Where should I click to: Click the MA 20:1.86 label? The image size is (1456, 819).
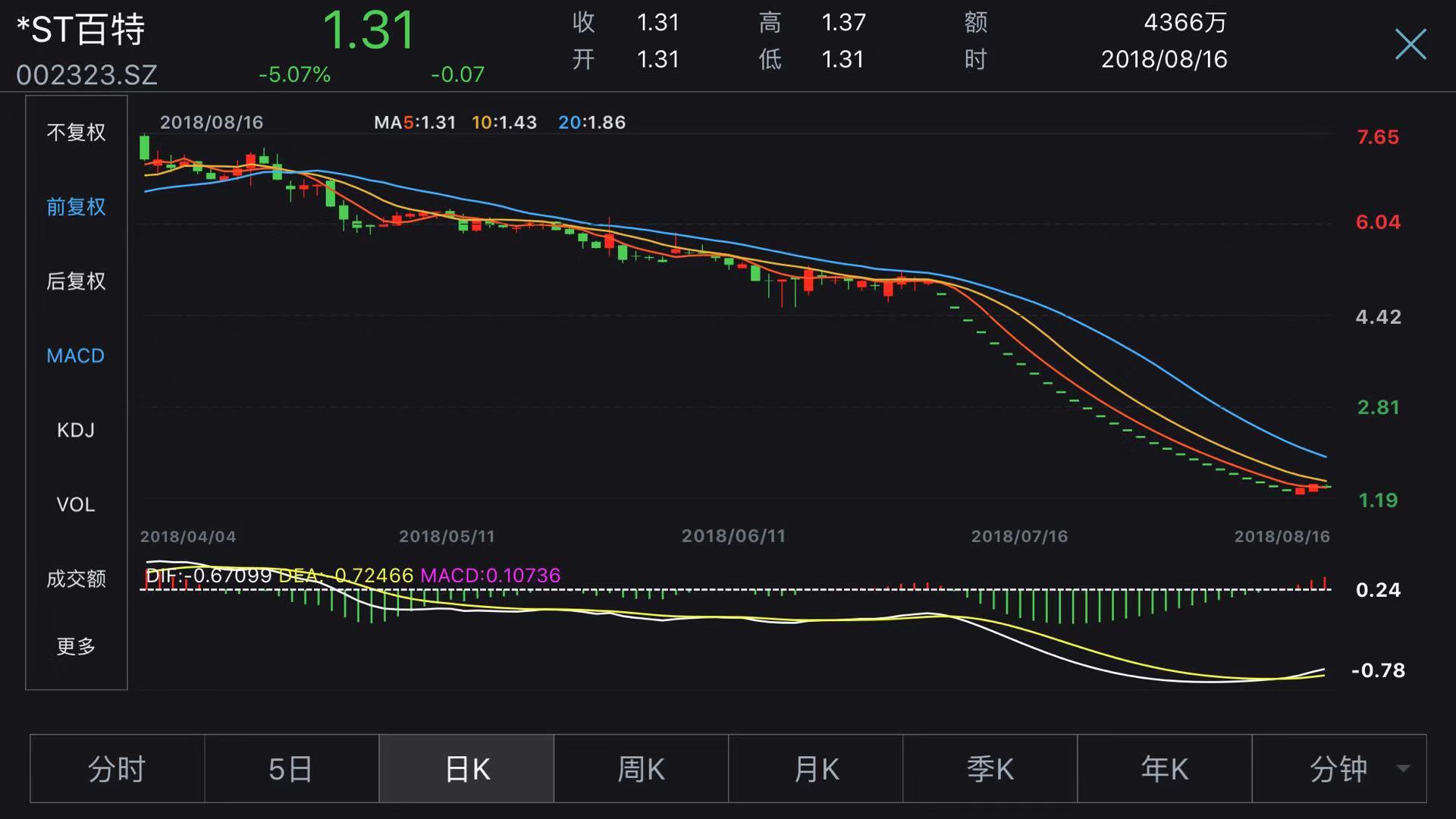pyautogui.click(x=592, y=122)
